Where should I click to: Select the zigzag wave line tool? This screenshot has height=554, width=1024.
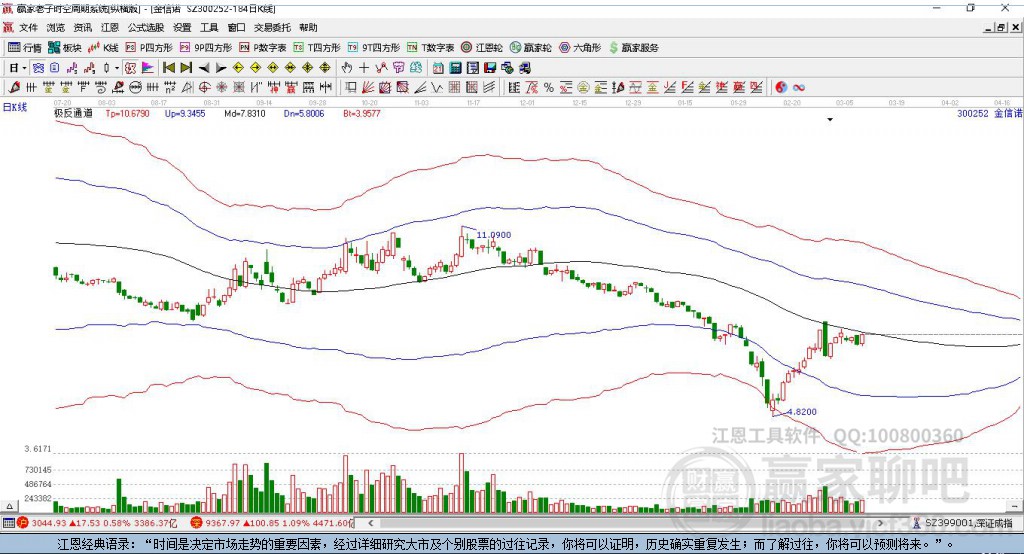click(436, 87)
